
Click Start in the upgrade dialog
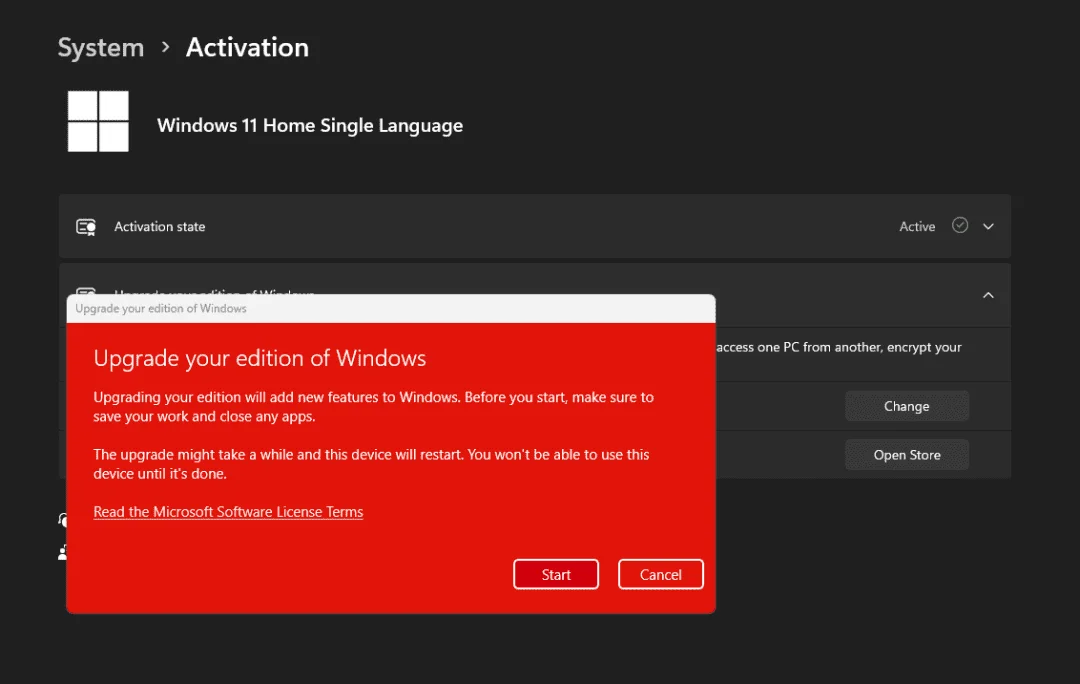(x=556, y=574)
